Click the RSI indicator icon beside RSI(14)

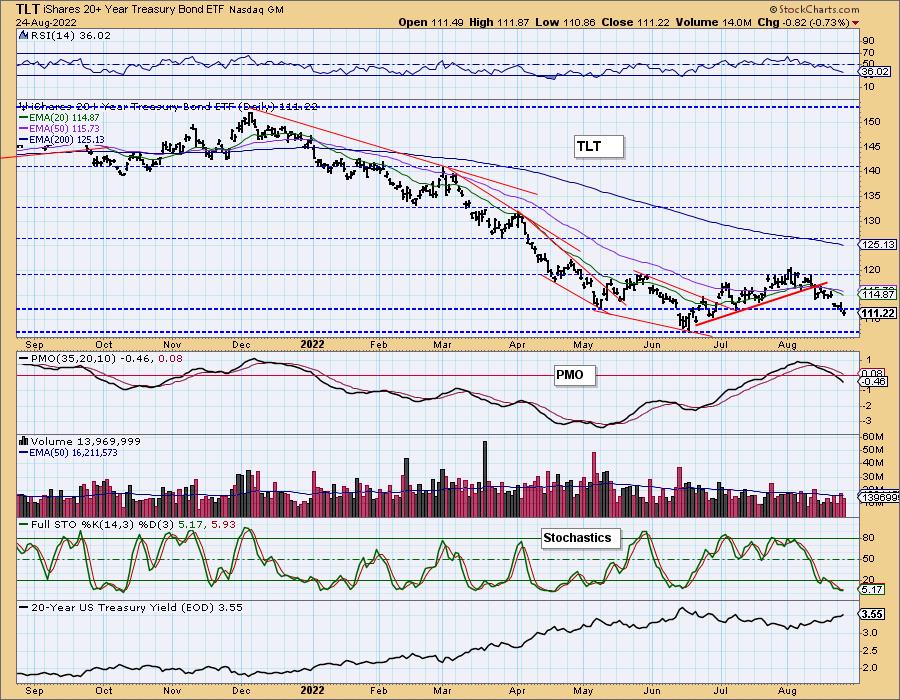(x=24, y=35)
